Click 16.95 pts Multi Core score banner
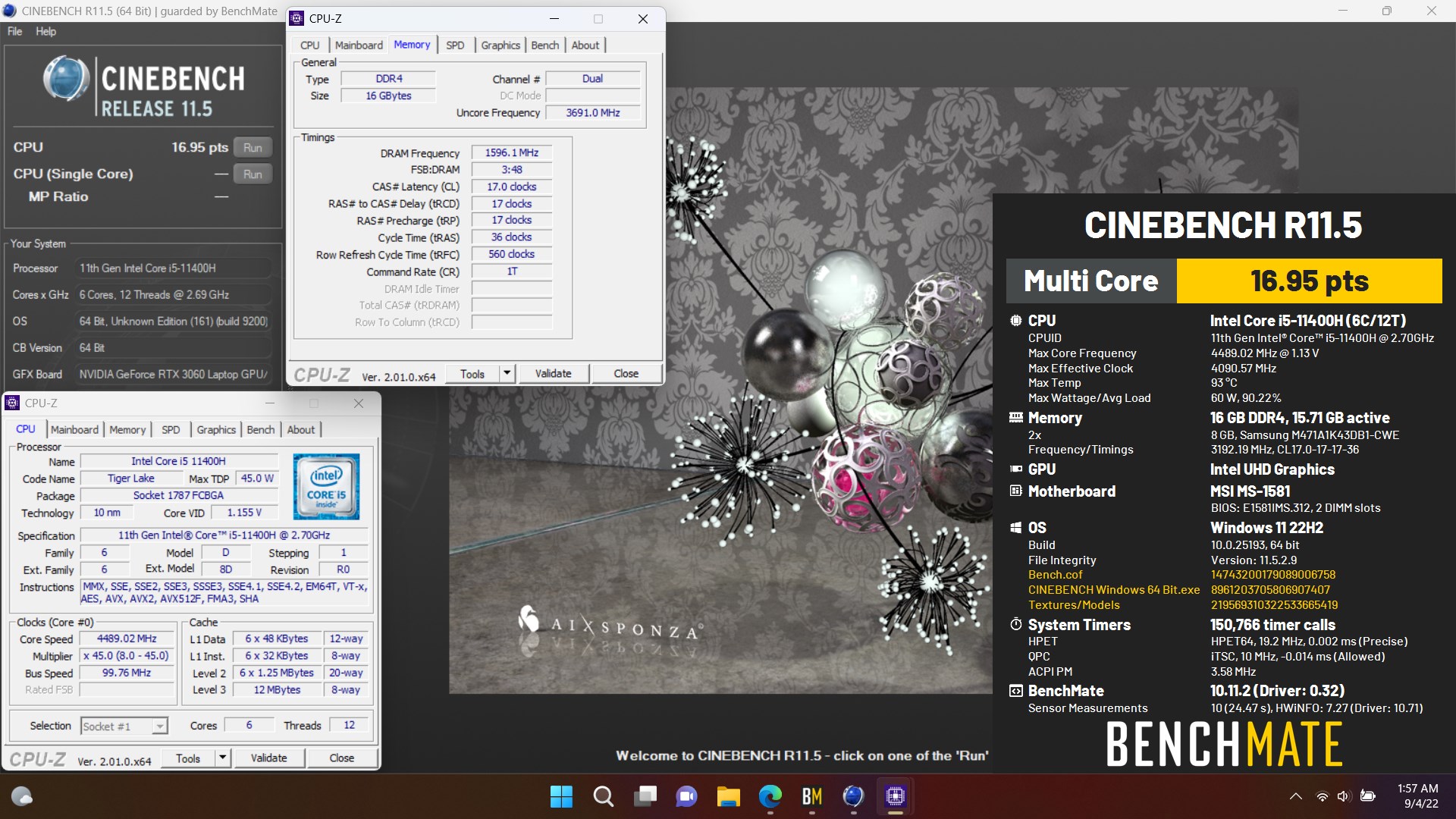This screenshot has width=1456, height=819. click(1309, 281)
